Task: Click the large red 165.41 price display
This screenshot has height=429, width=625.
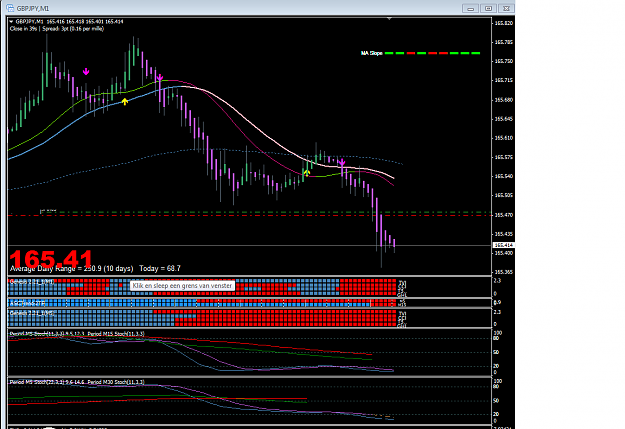Action: click(x=51, y=259)
